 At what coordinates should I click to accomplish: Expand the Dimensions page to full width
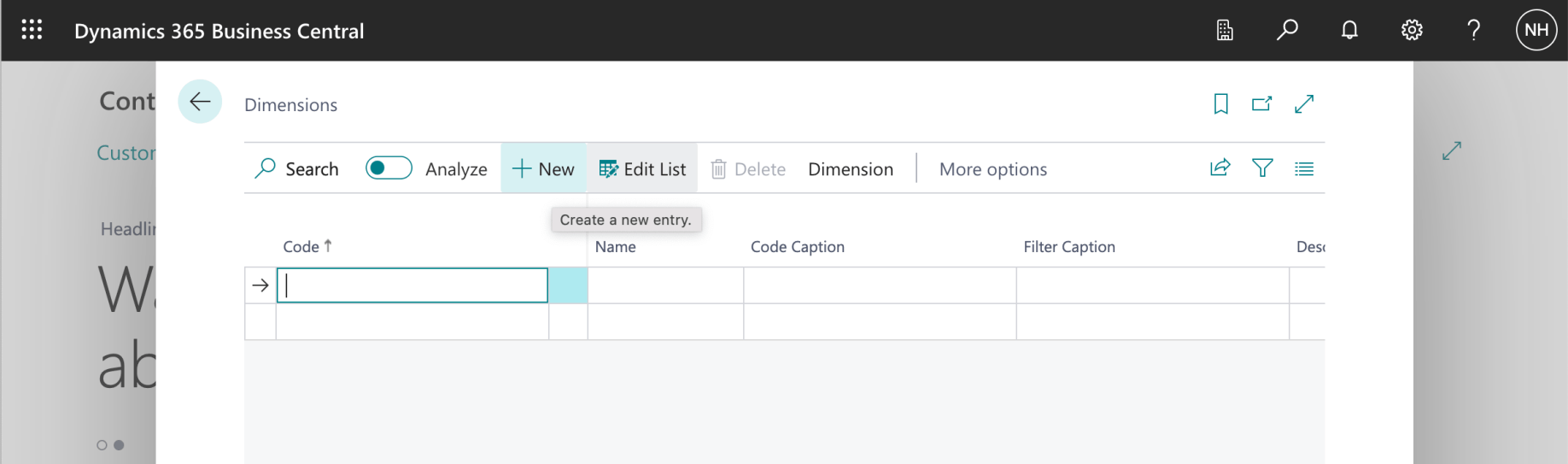1304,104
